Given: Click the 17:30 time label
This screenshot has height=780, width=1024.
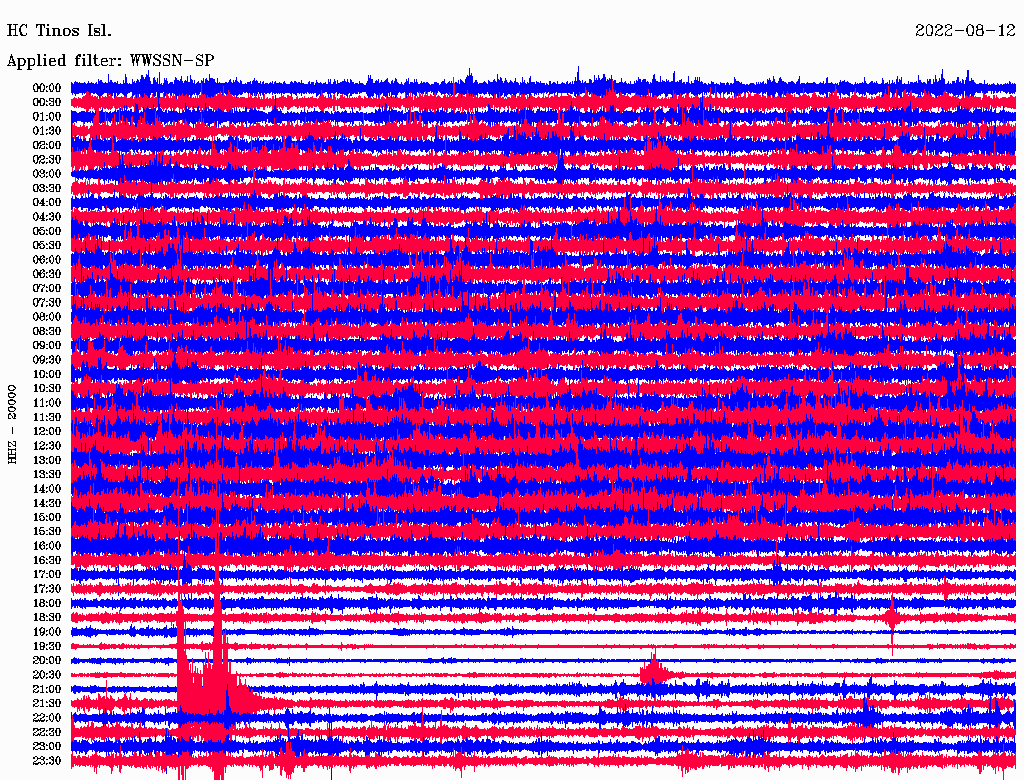Looking at the screenshot, I should click(x=47, y=589).
